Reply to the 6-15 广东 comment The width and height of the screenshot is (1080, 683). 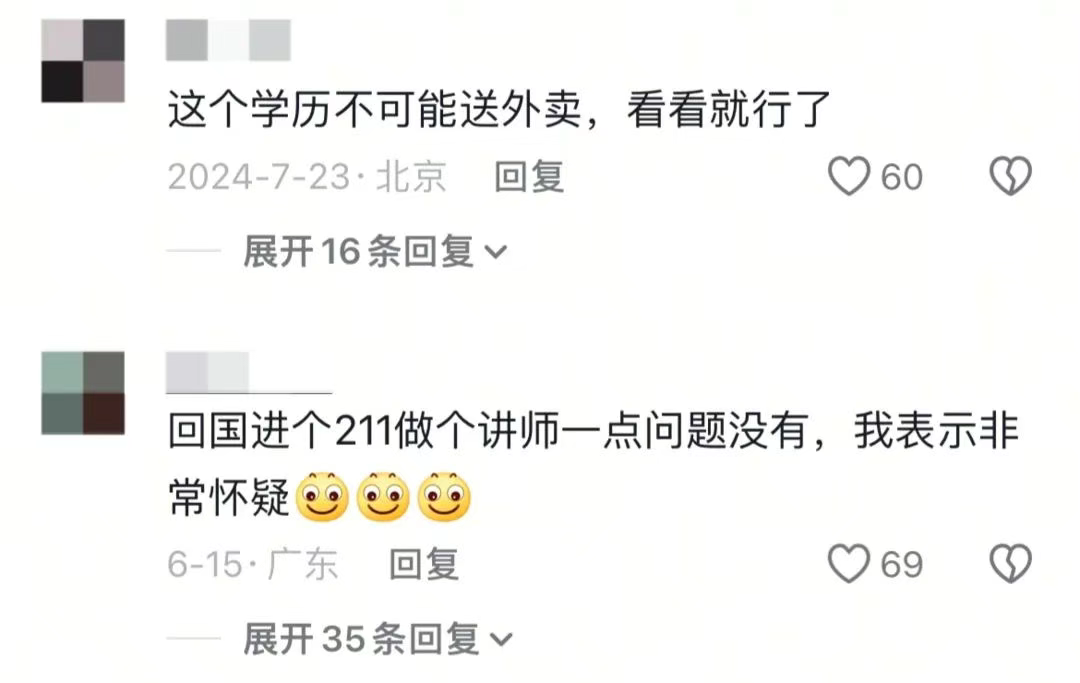pyautogui.click(x=424, y=565)
